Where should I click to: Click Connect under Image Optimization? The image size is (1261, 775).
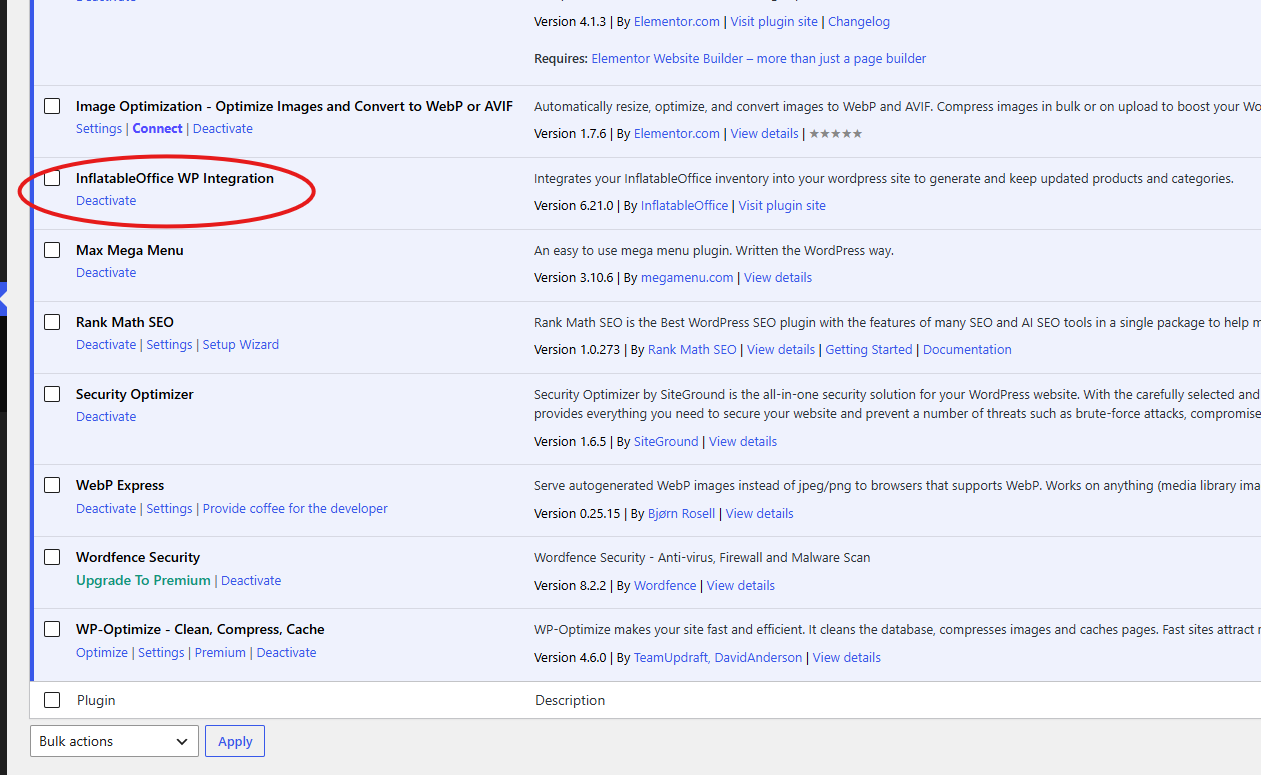[157, 128]
